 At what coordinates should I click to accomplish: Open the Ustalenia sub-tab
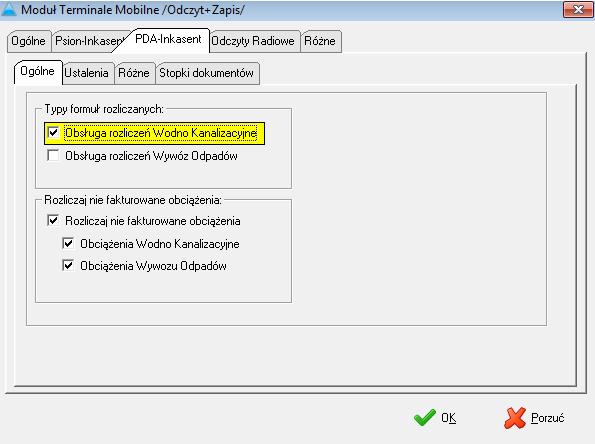(x=87, y=73)
